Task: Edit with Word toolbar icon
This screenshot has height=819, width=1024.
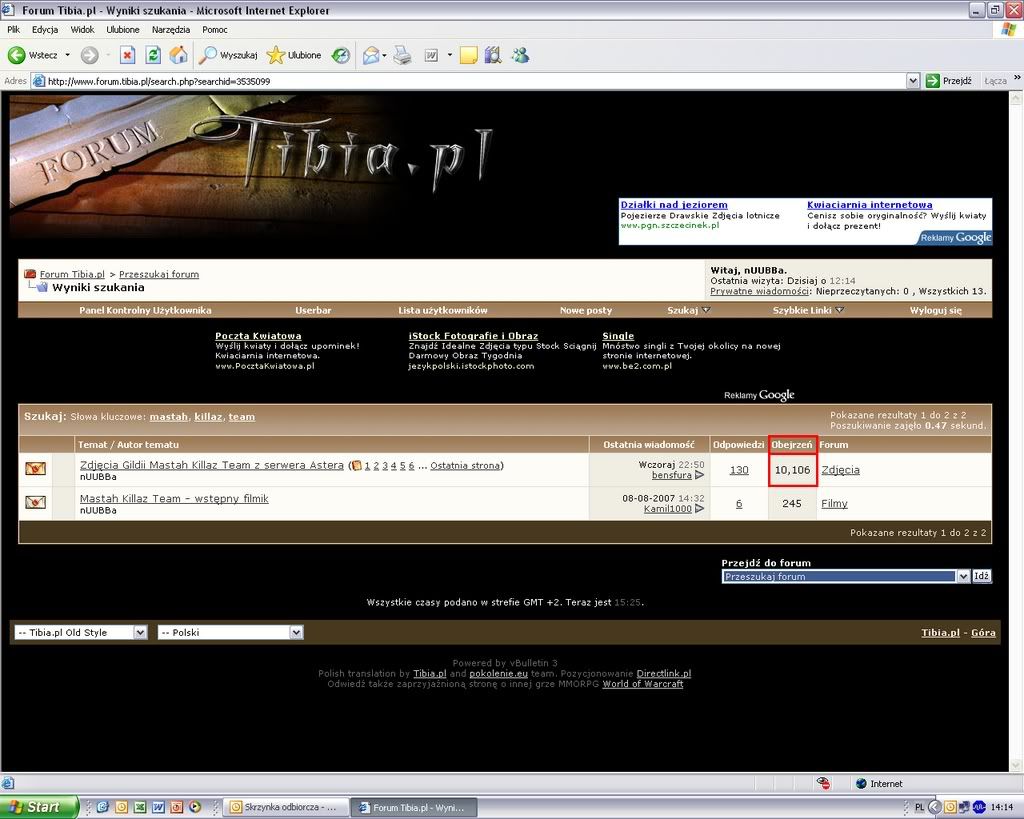Action: click(432, 56)
